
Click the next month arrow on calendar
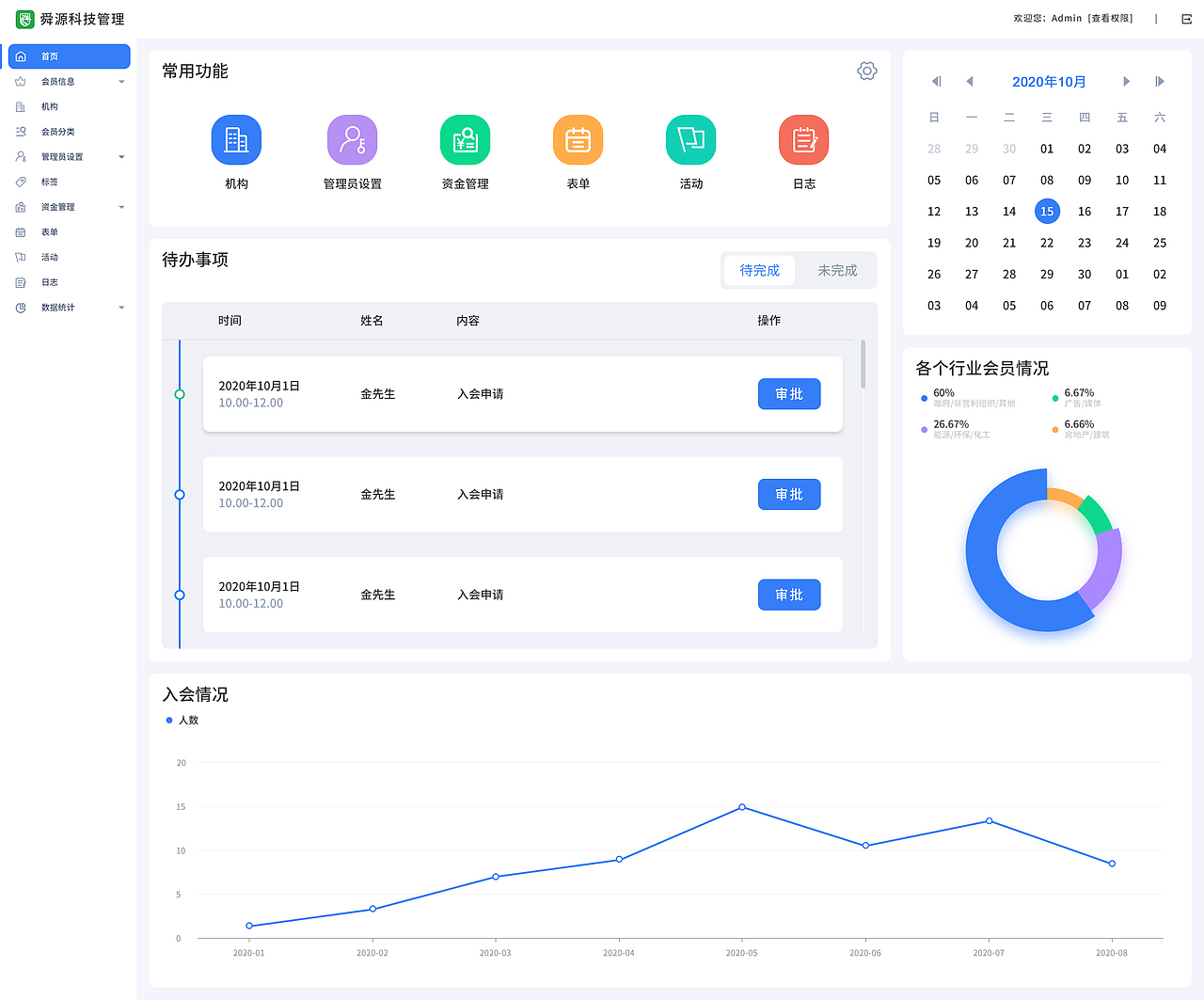(x=1126, y=81)
